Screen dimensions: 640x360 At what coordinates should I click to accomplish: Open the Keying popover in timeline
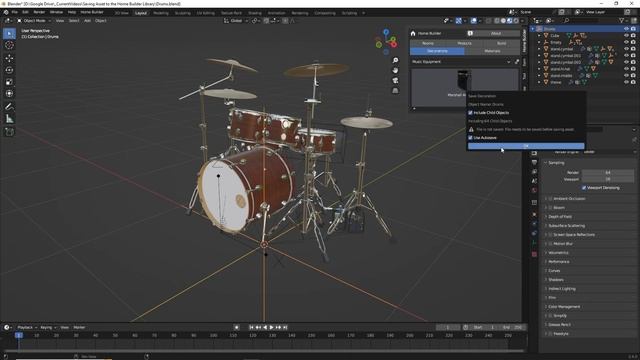48,327
